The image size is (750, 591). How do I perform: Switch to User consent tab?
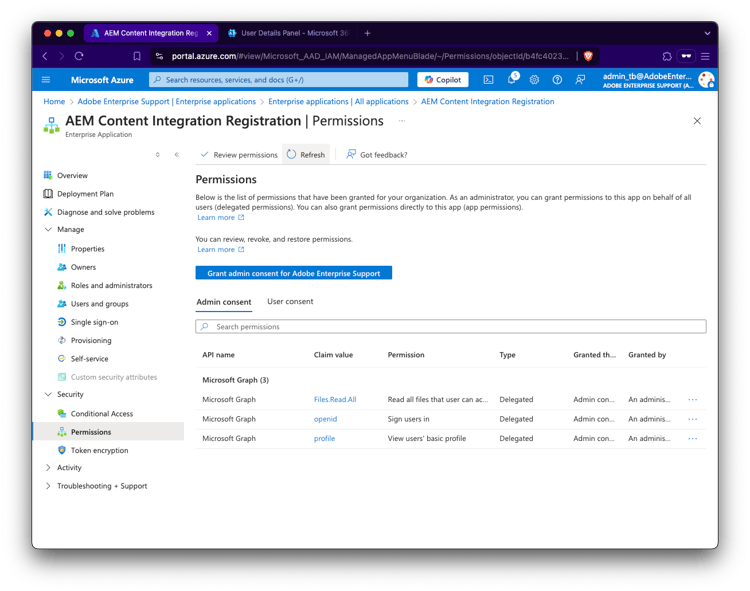[290, 302]
